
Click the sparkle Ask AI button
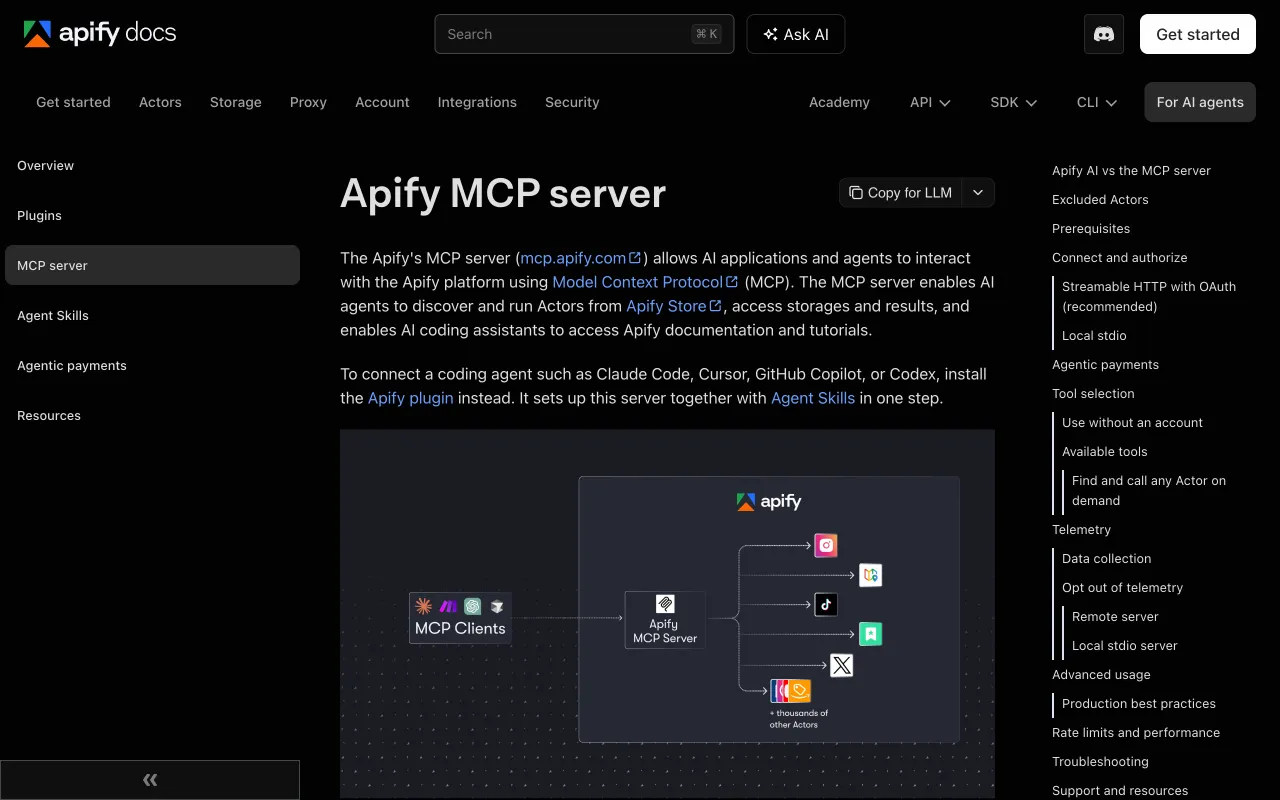(x=796, y=34)
